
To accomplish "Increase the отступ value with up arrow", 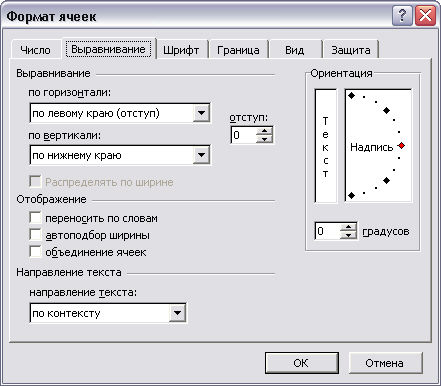I will tap(265, 131).
